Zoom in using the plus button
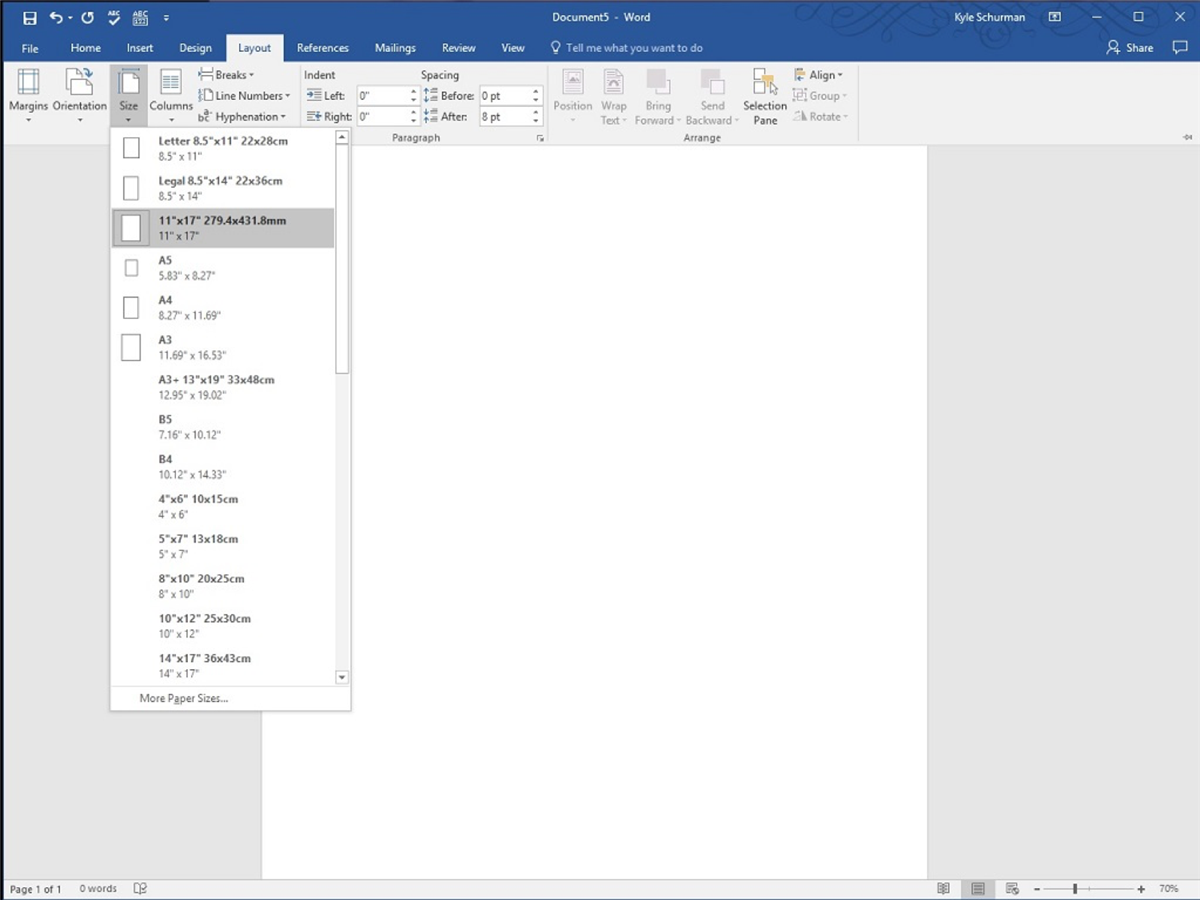Viewport: 1200px width, 900px height. [1140, 888]
